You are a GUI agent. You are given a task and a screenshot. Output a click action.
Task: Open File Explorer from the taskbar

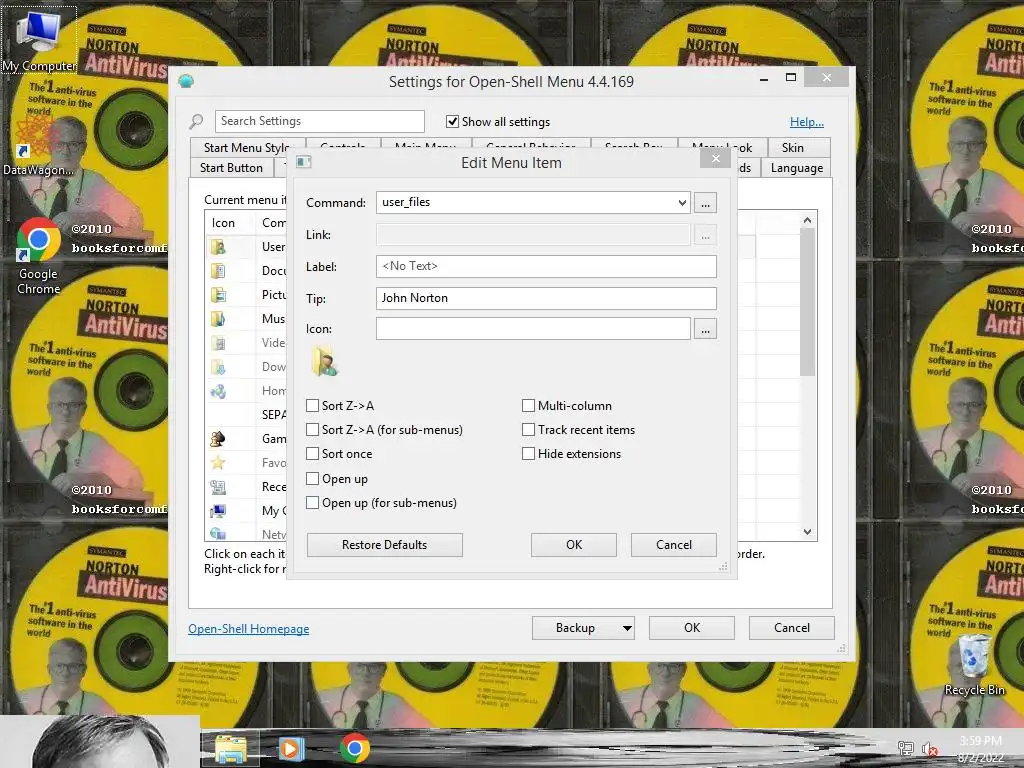tap(231, 748)
